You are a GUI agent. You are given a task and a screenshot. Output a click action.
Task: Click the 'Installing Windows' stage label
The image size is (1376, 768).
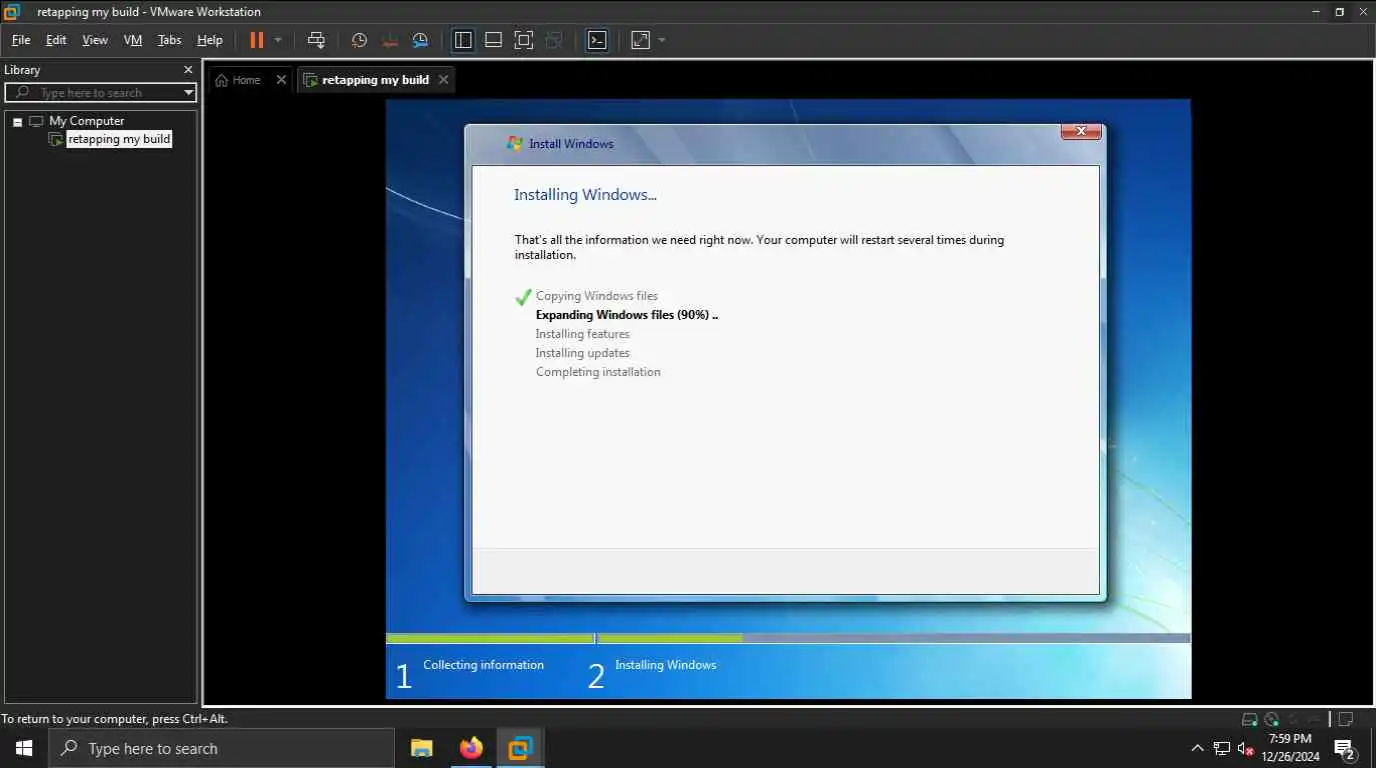[665, 665]
